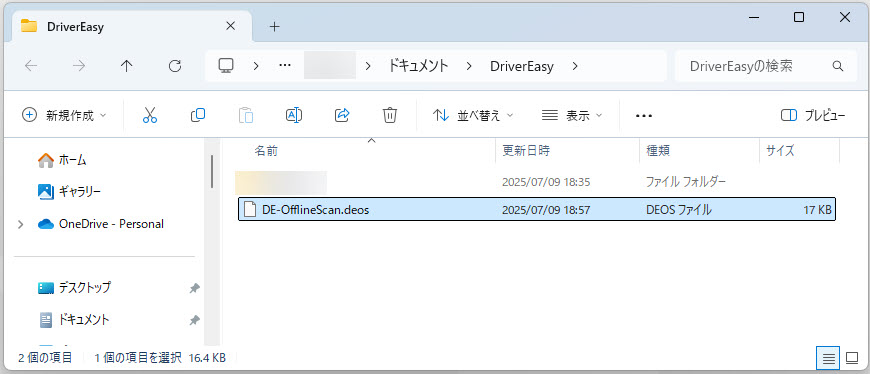The image size is (870, 374).
Task: Open a new tab with plus button
Action: (274, 27)
